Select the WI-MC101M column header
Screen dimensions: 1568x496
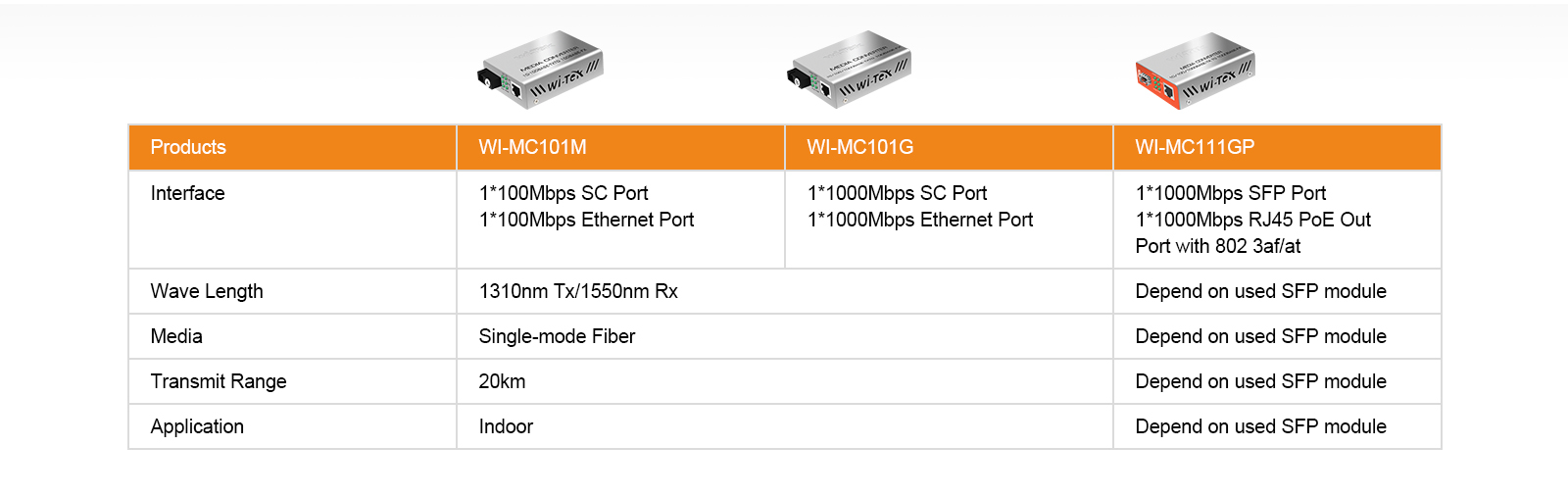point(532,147)
